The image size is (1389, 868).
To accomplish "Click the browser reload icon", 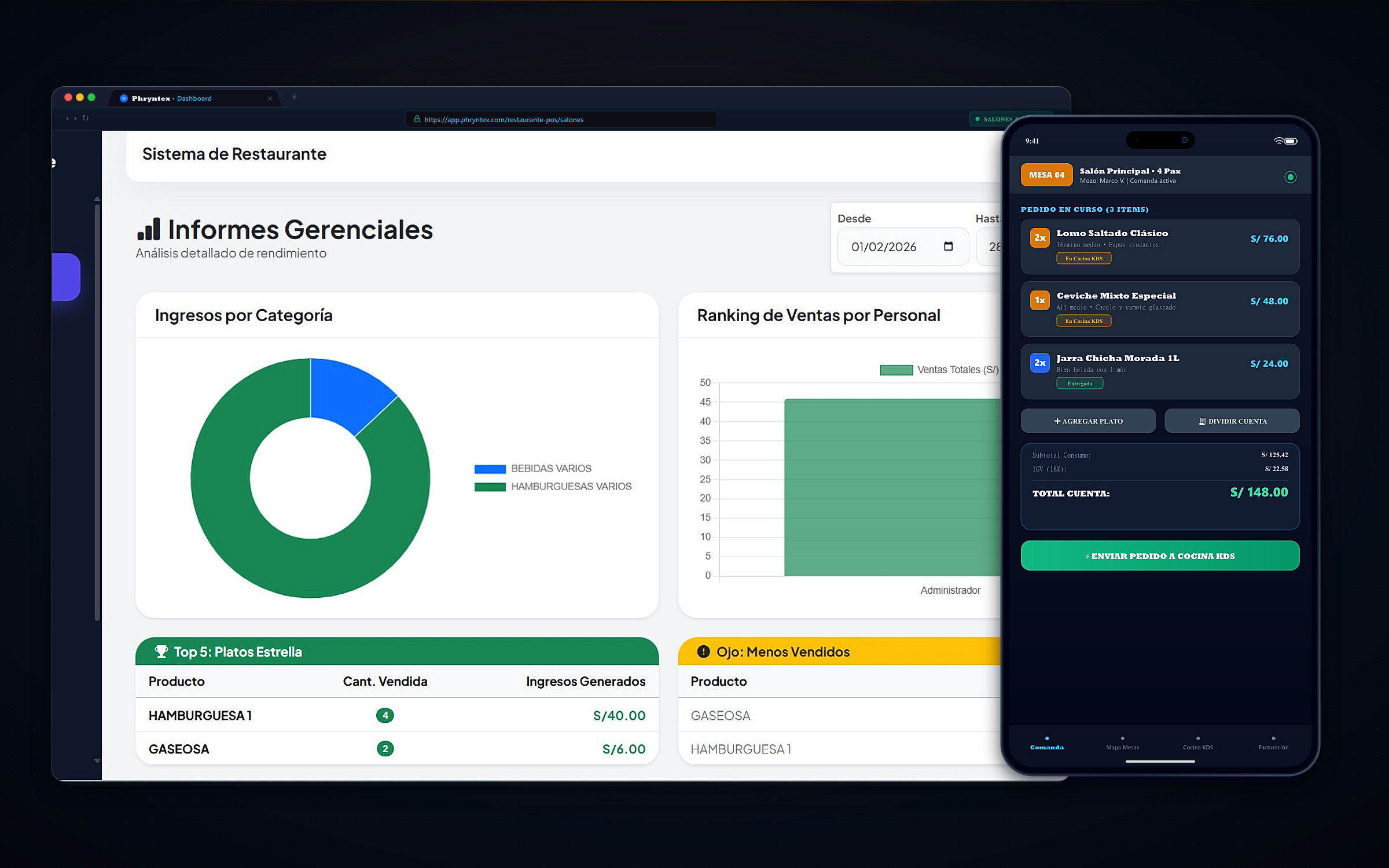I will click(x=85, y=118).
